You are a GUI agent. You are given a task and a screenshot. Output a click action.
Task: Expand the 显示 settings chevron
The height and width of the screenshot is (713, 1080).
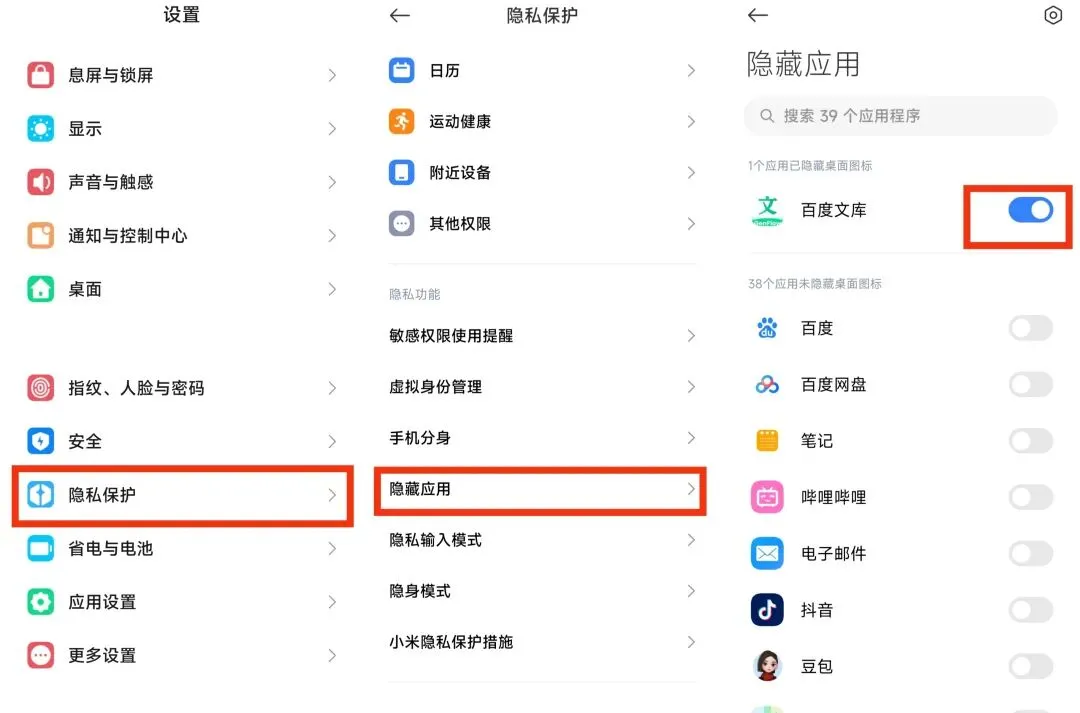pos(332,129)
